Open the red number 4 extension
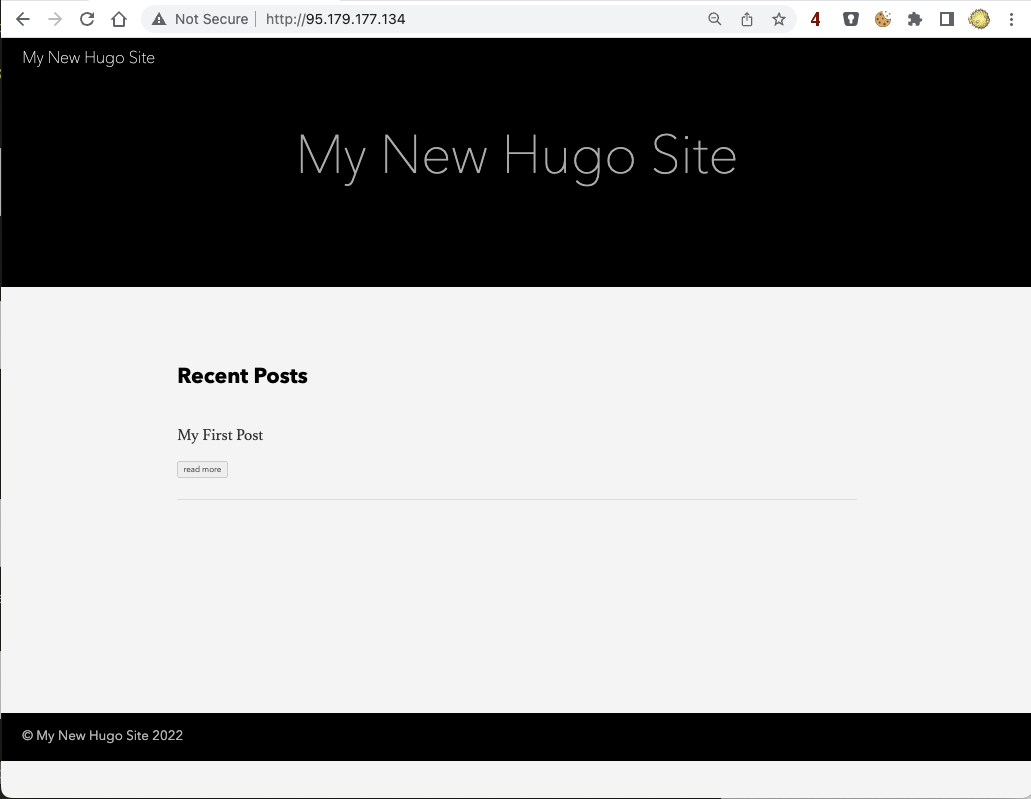The image size is (1031, 799). 815,19
